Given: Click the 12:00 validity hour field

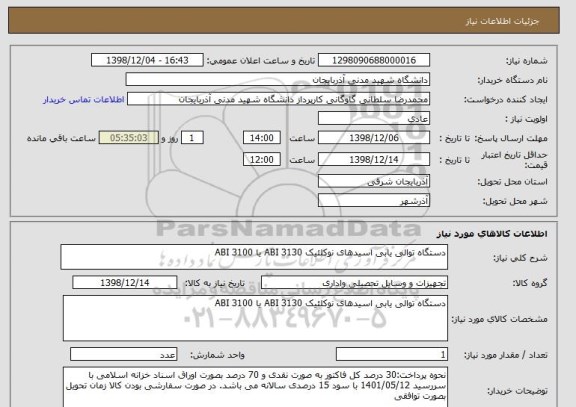Looking at the screenshot, I should click(262, 160).
